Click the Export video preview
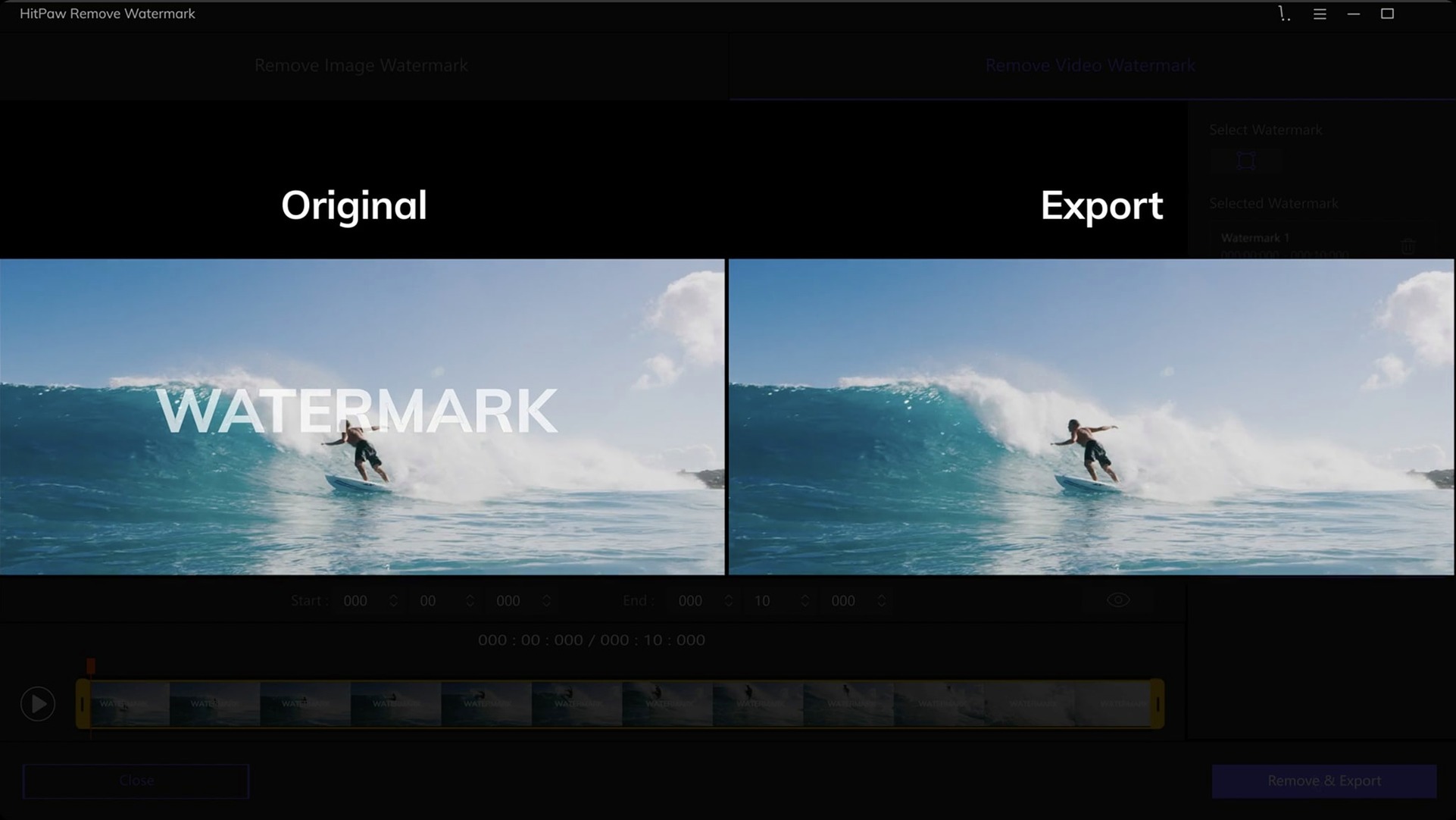 coord(1091,417)
